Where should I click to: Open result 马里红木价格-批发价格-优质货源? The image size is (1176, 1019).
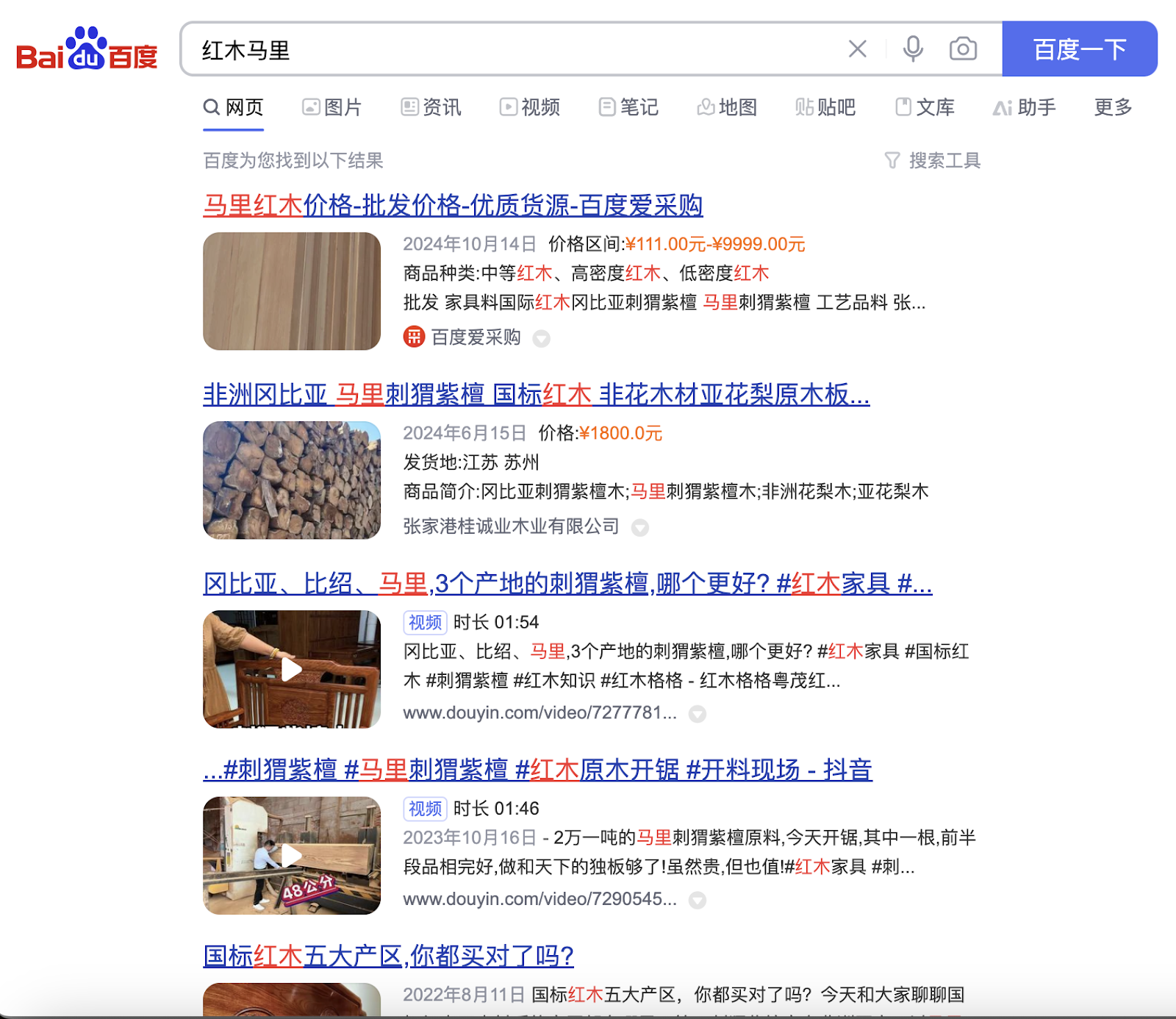tap(453, 205)
